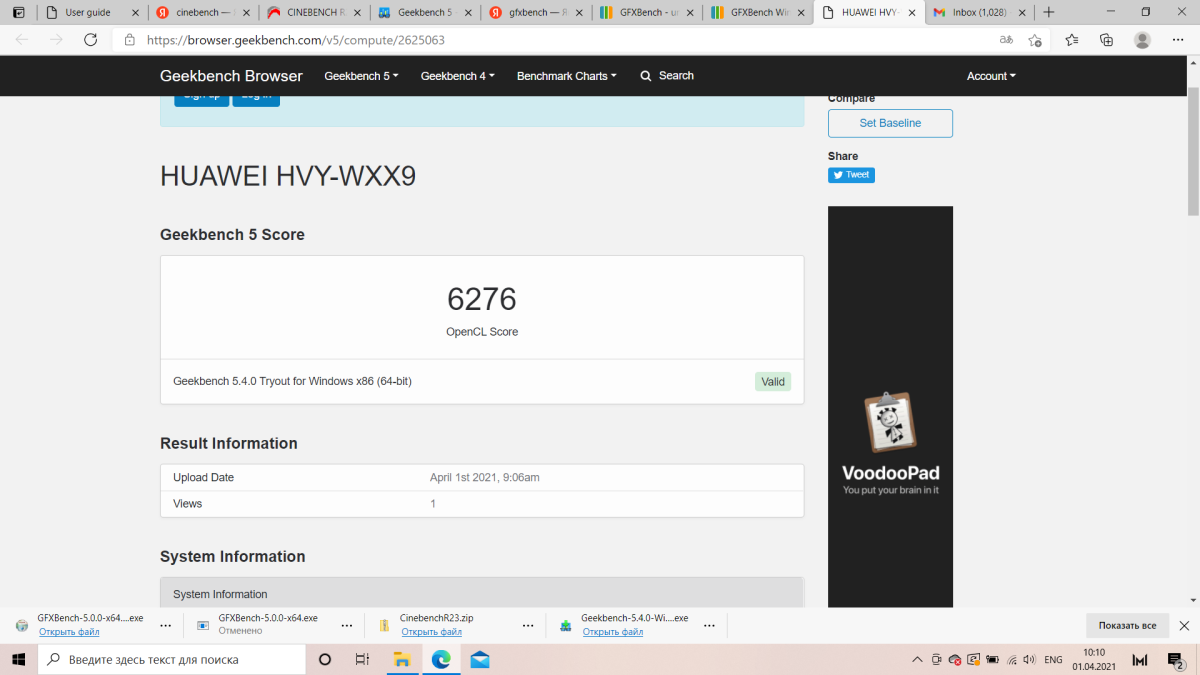Click the Windows taskbar search box
This screenshot has width=1200, height=675.
tap(172, 660)
